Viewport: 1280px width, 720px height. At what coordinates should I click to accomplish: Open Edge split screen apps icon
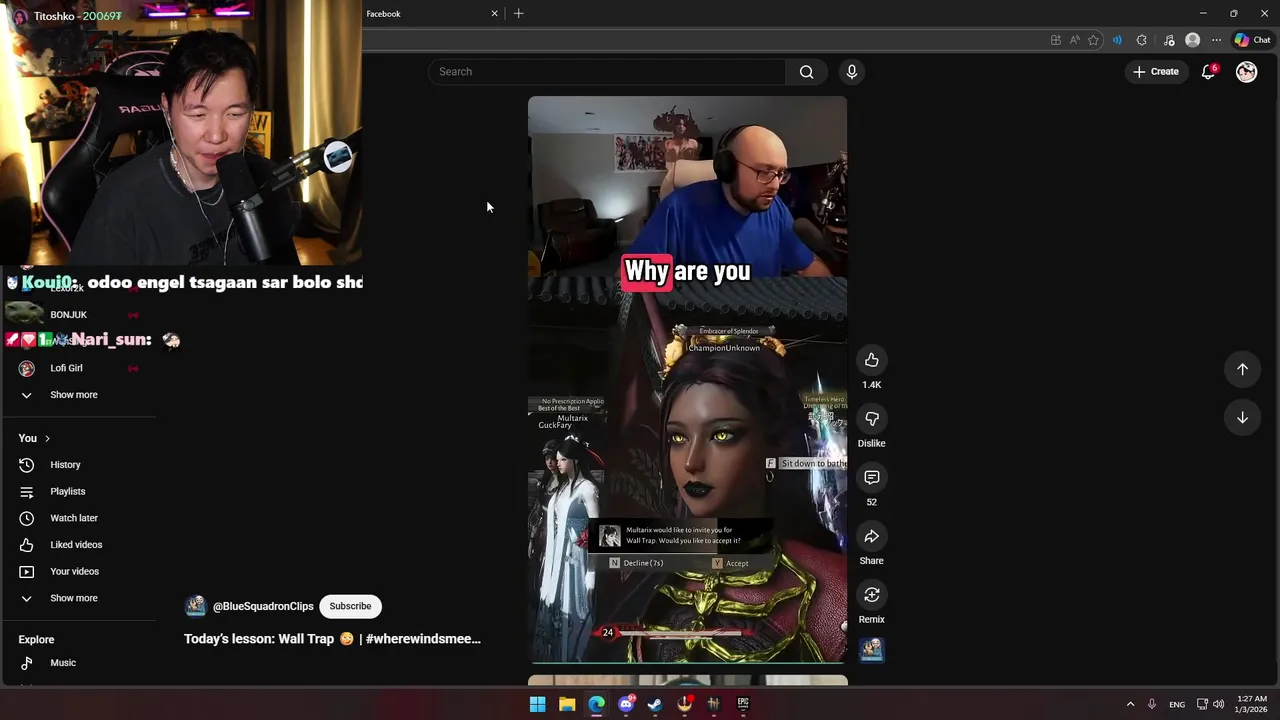tap(1056, 40)
